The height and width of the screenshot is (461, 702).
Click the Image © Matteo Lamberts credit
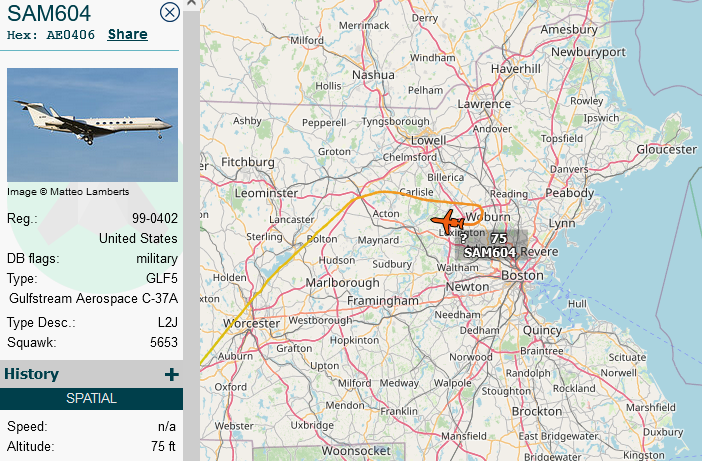pos(68,192)
